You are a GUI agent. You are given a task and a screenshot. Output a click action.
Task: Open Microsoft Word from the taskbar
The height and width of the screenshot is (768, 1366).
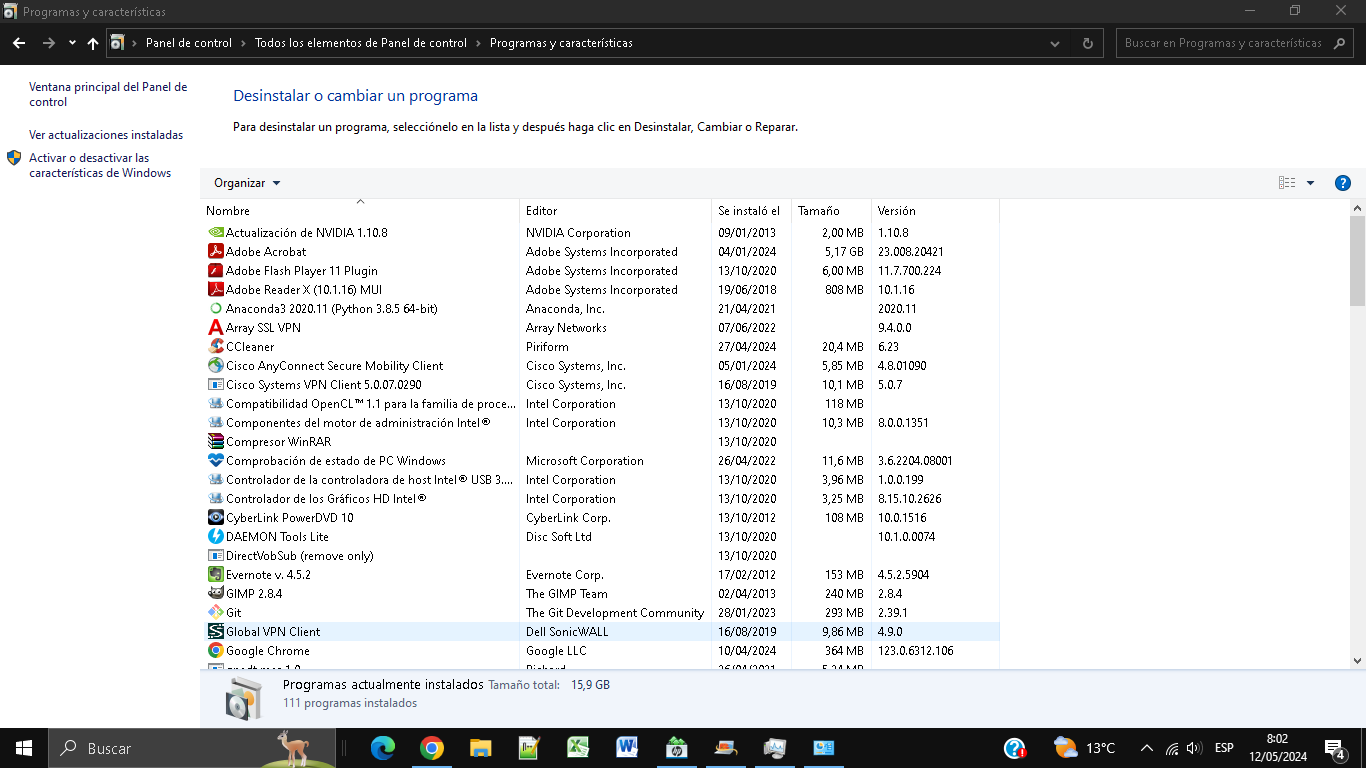pyautogui.click(x=628, y=748)
